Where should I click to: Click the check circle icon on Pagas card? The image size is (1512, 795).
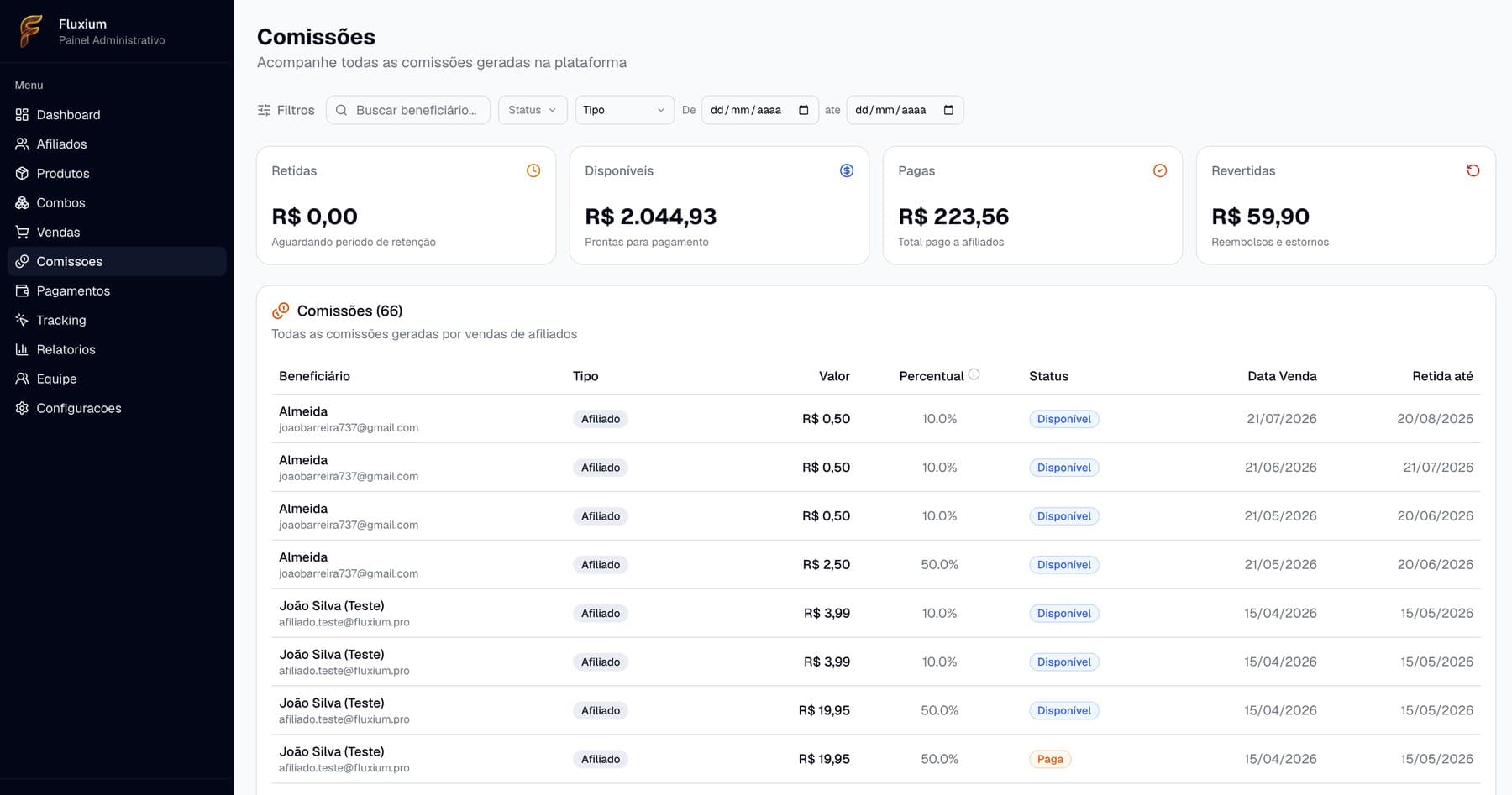coord(1160,170)
